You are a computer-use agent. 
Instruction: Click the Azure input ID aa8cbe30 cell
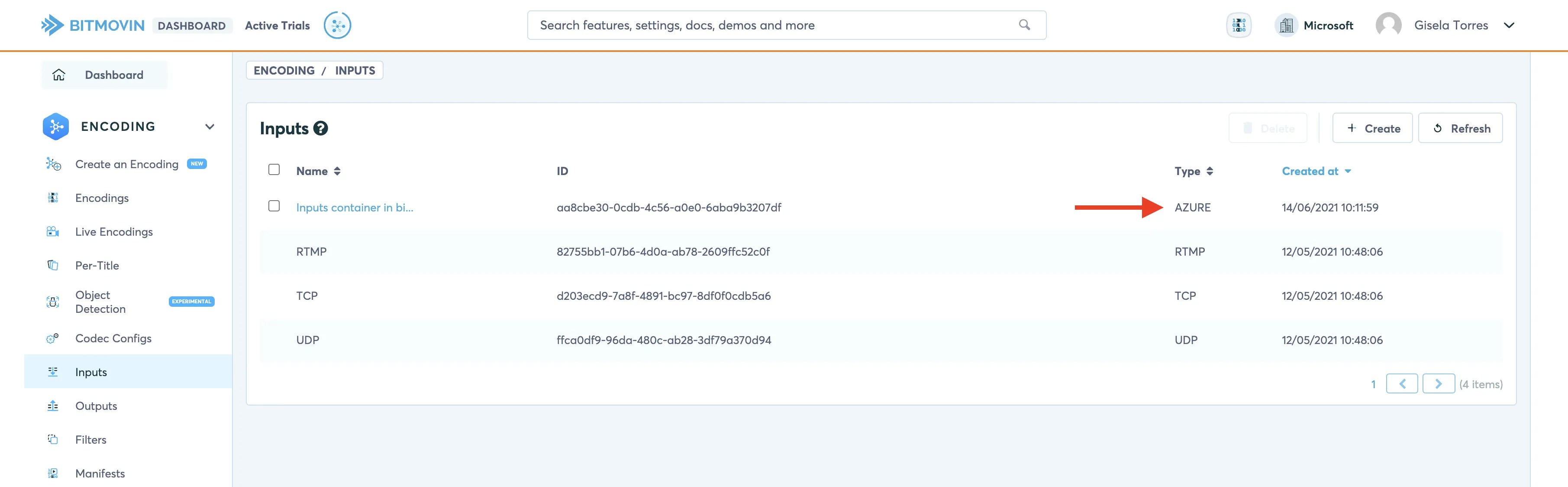point(669,207)
